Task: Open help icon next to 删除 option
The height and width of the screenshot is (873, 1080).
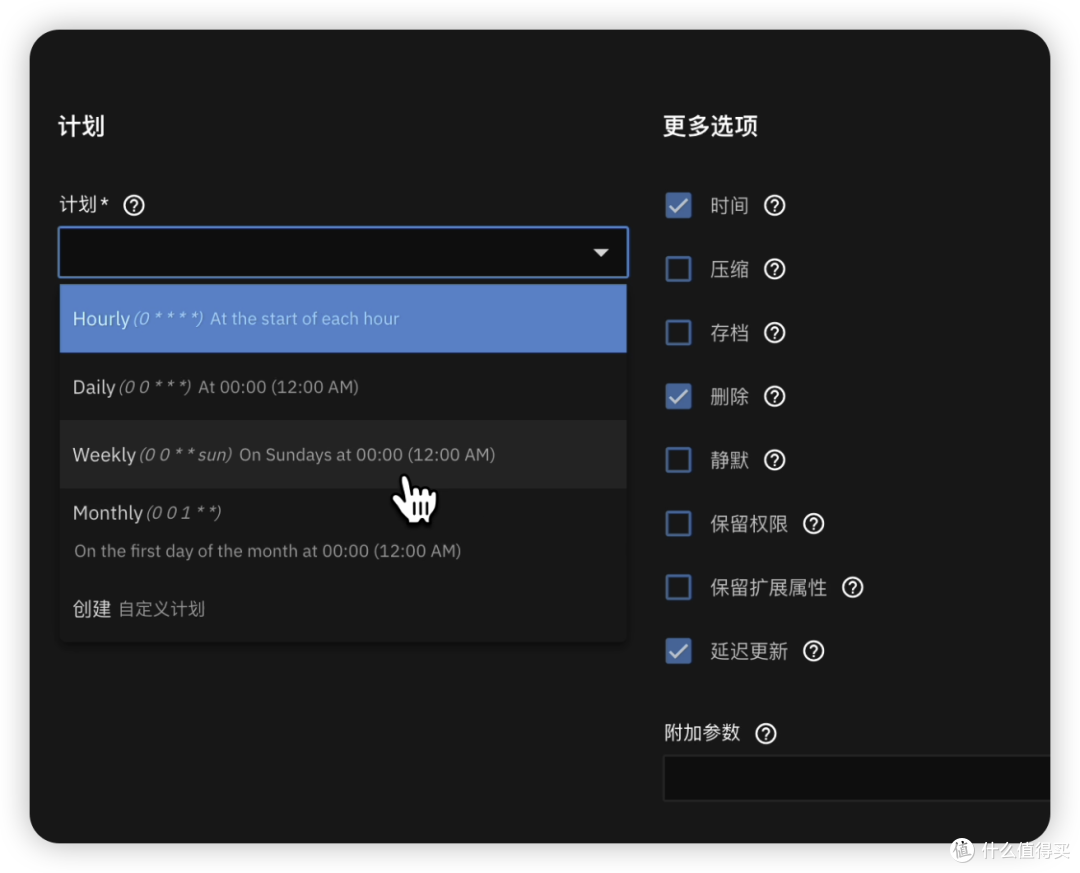Action: pos(774,396)
